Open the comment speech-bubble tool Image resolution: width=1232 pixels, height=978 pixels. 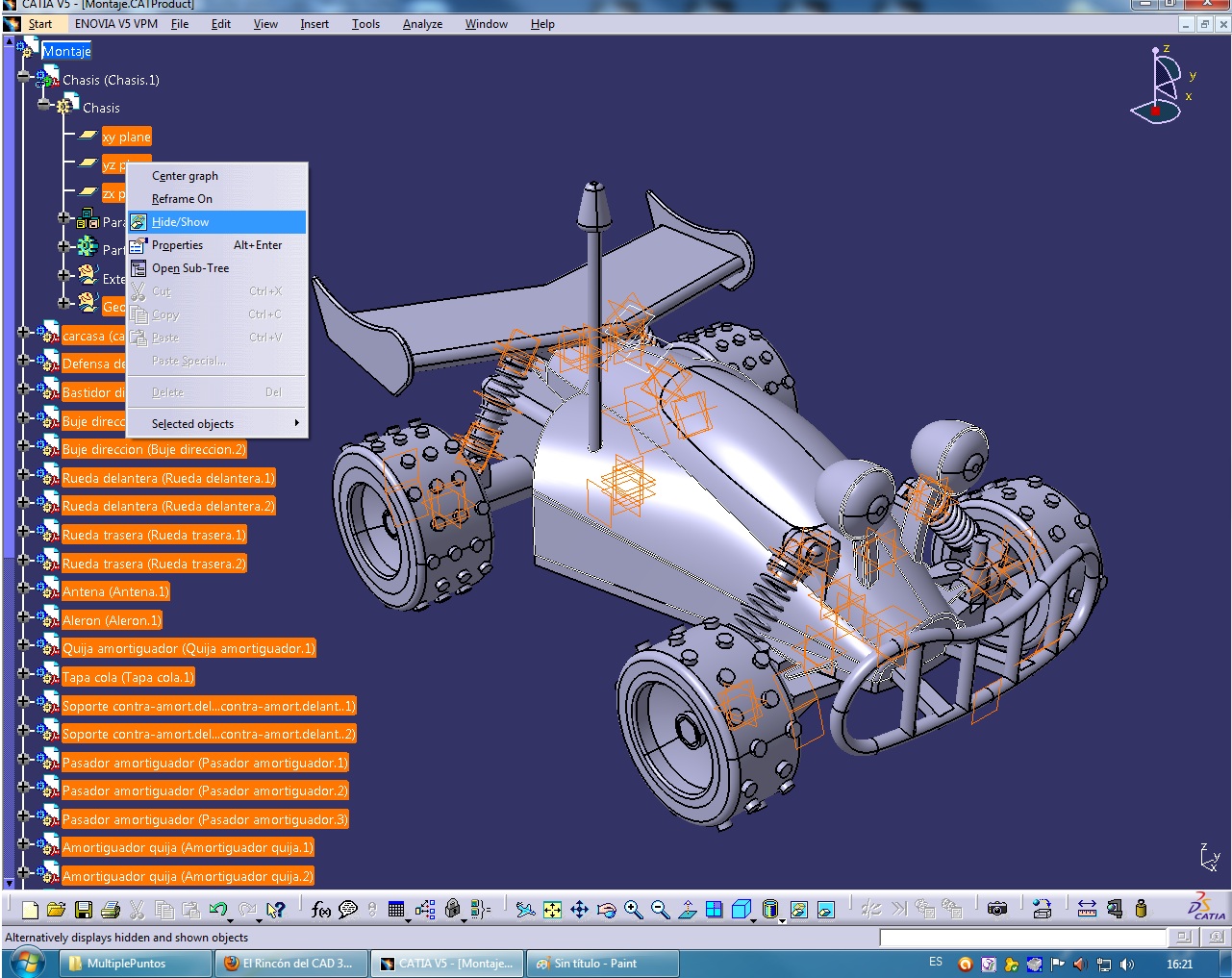pos(348,909)
